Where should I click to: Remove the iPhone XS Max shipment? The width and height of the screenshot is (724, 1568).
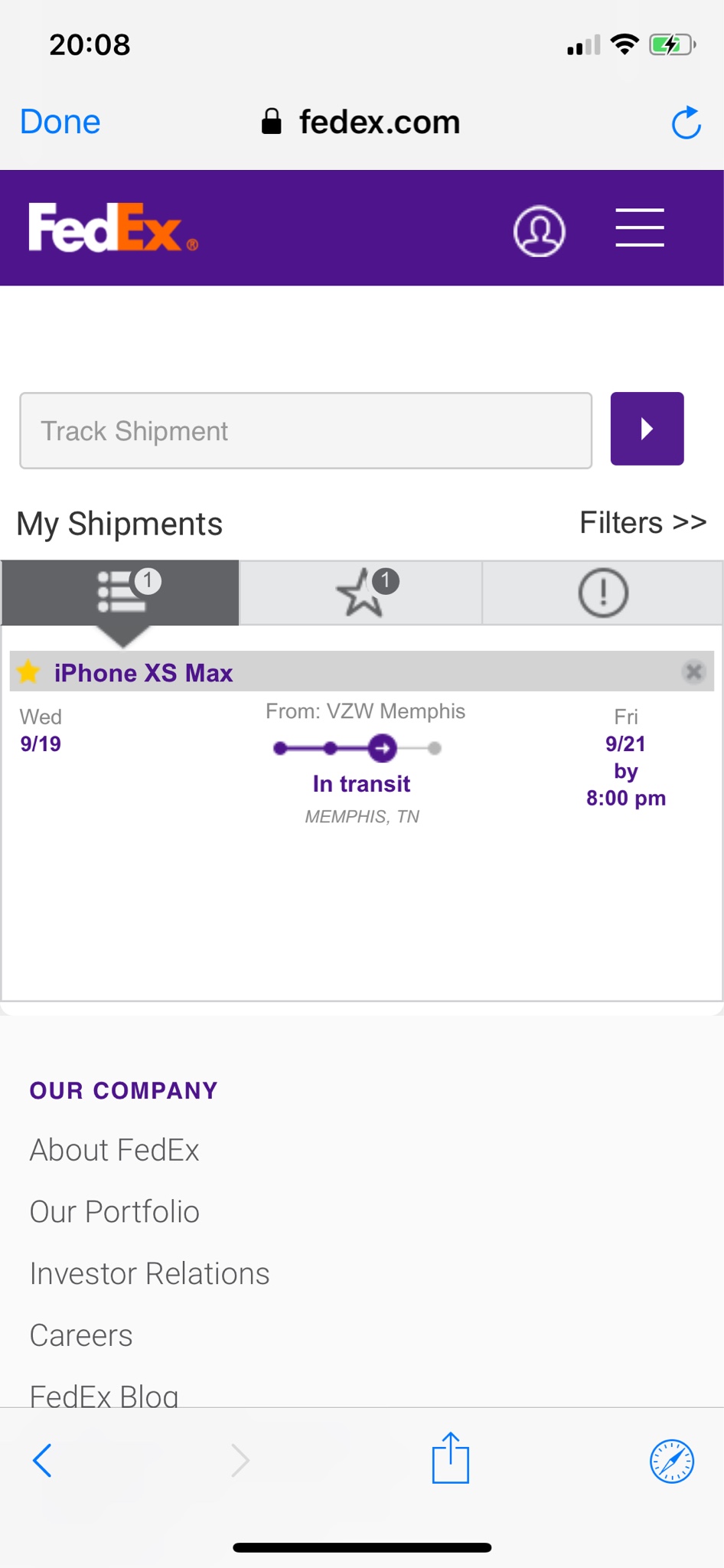pyautogui.click(x=693, y=671)
